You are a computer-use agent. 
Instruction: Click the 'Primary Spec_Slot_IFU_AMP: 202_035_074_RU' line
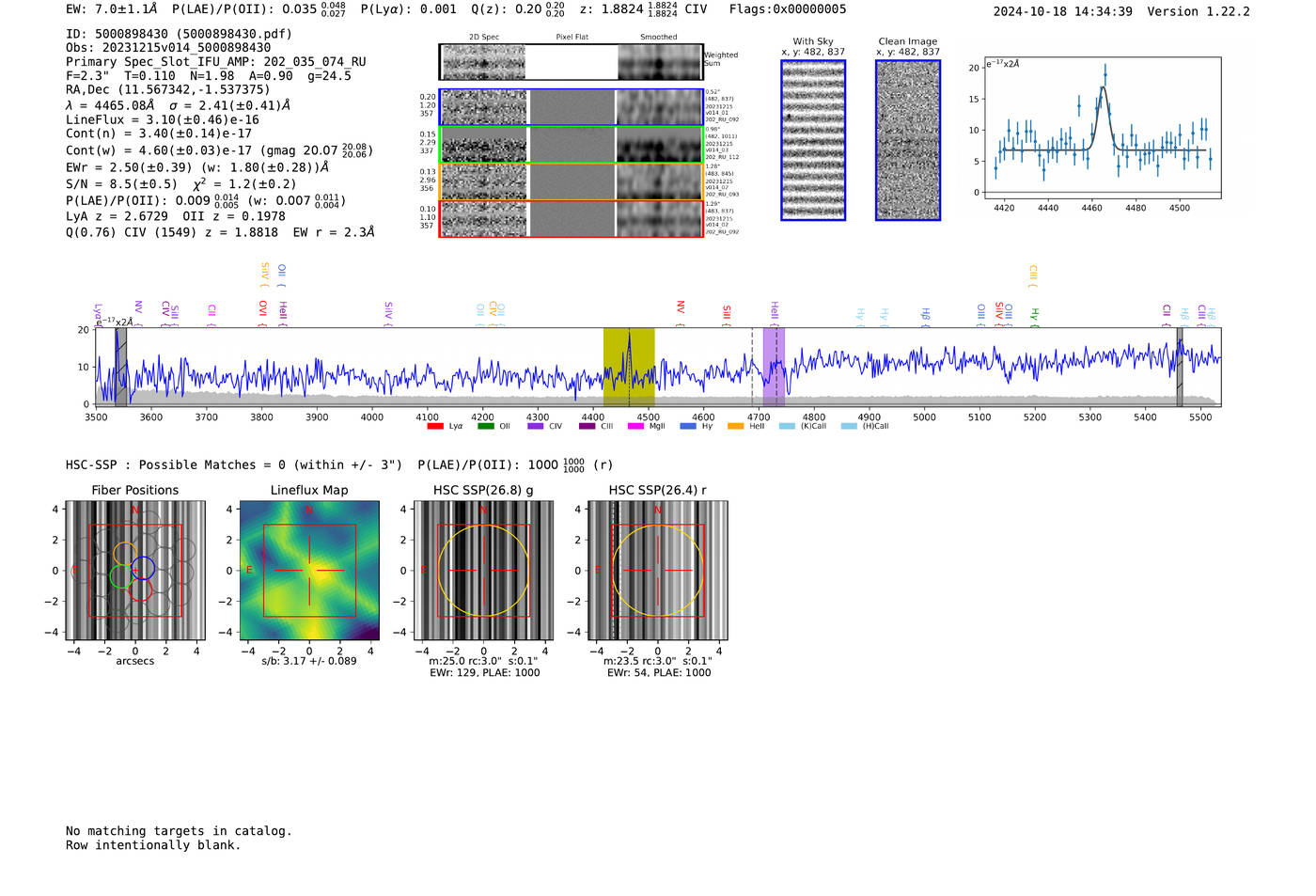click(216, 61)
